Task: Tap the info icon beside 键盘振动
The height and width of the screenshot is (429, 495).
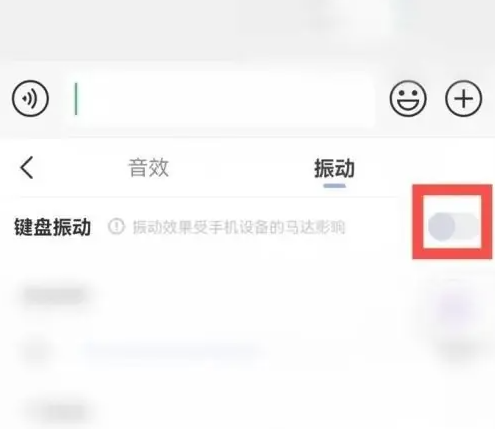Action: 116,227
